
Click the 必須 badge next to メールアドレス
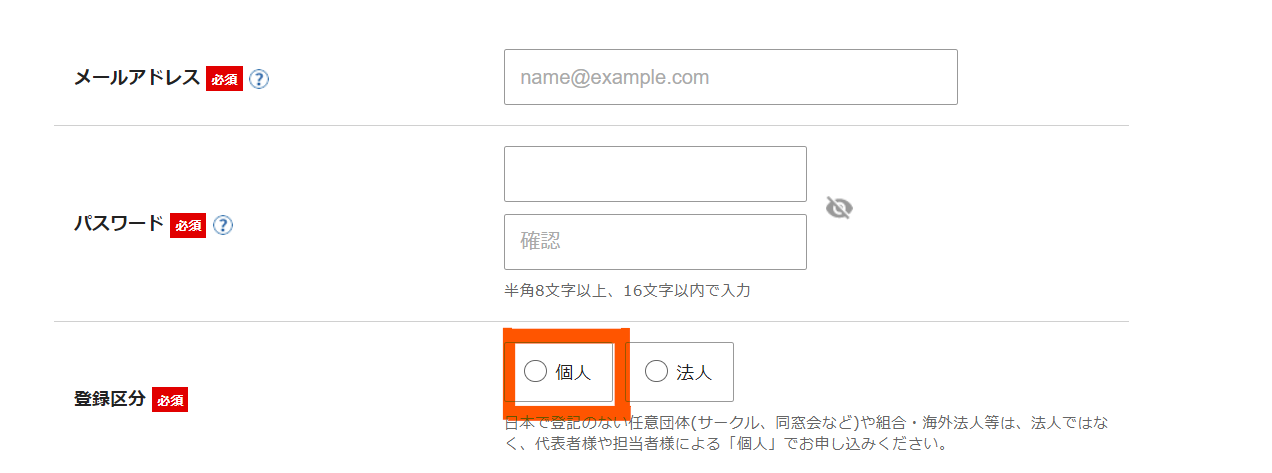click(x=224, y=79)
